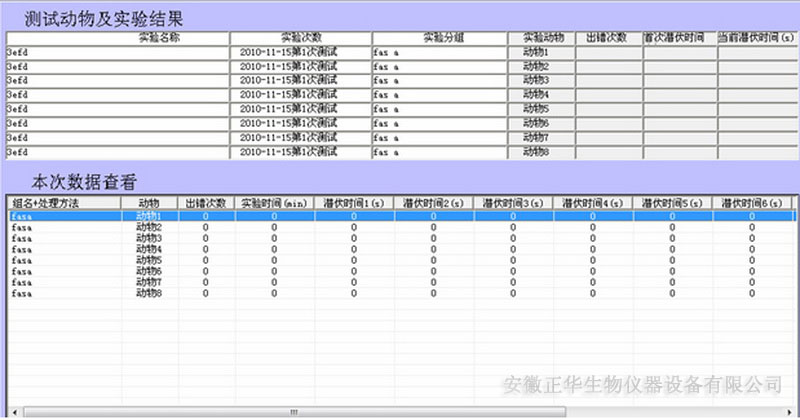Viewport: 800px width, 420px height.
Task: Select the 动物6 cell in the top table
Action: [542, 124]
